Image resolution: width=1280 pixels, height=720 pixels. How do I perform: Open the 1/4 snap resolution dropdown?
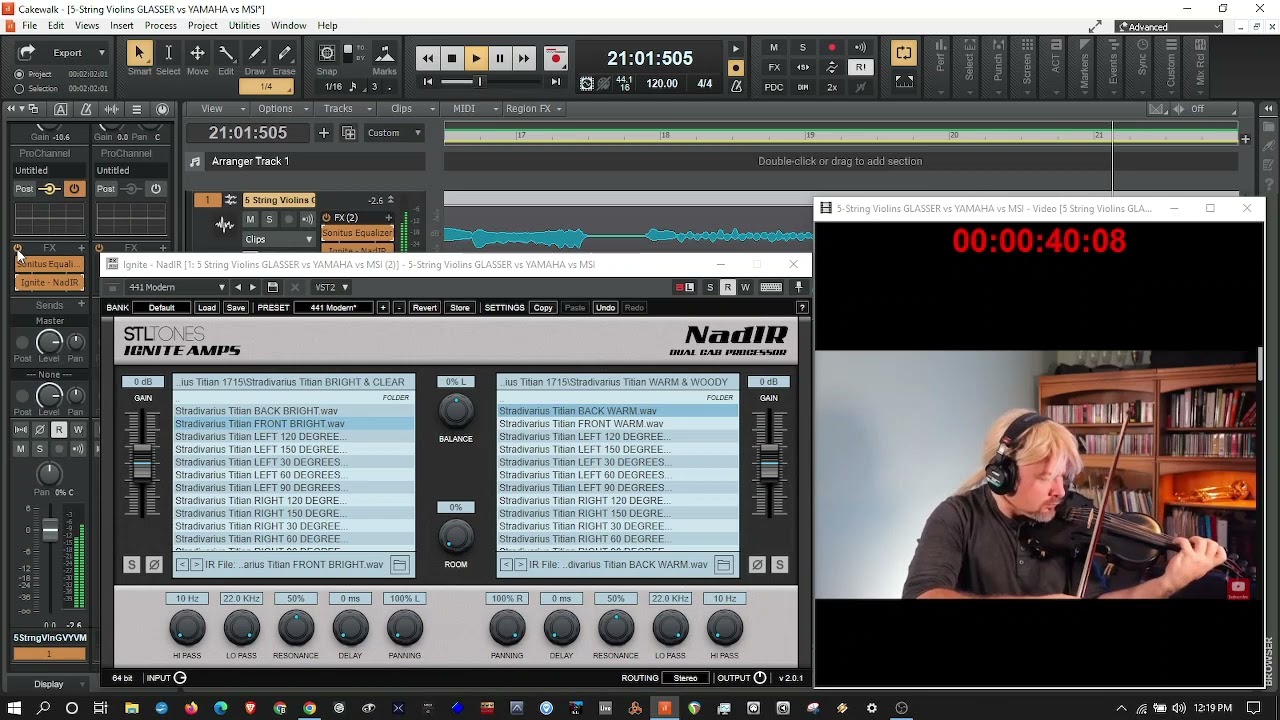click(x=266, y=87)
